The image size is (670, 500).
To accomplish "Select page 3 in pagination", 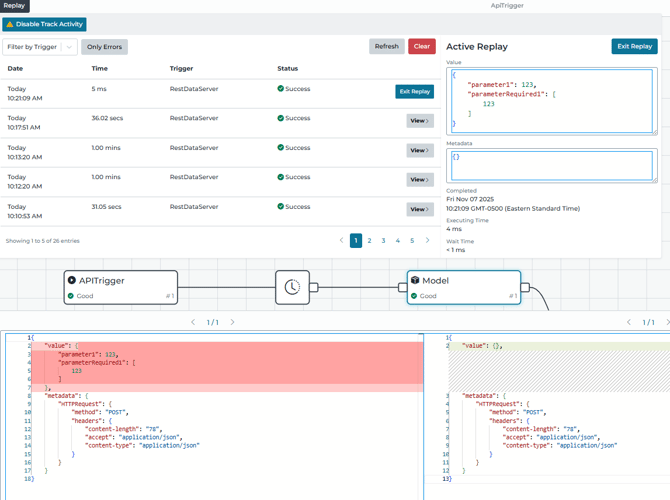I will [383, 241].
